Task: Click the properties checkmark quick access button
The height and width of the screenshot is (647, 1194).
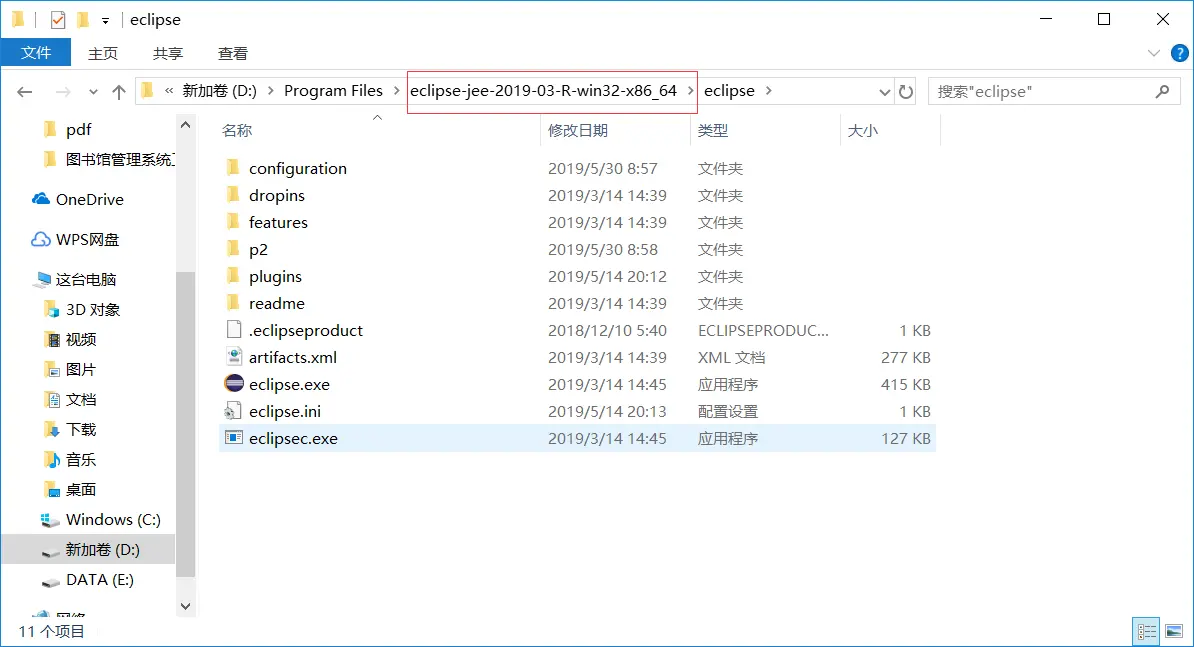Action: pyautogui.click(x=58, y=20)
